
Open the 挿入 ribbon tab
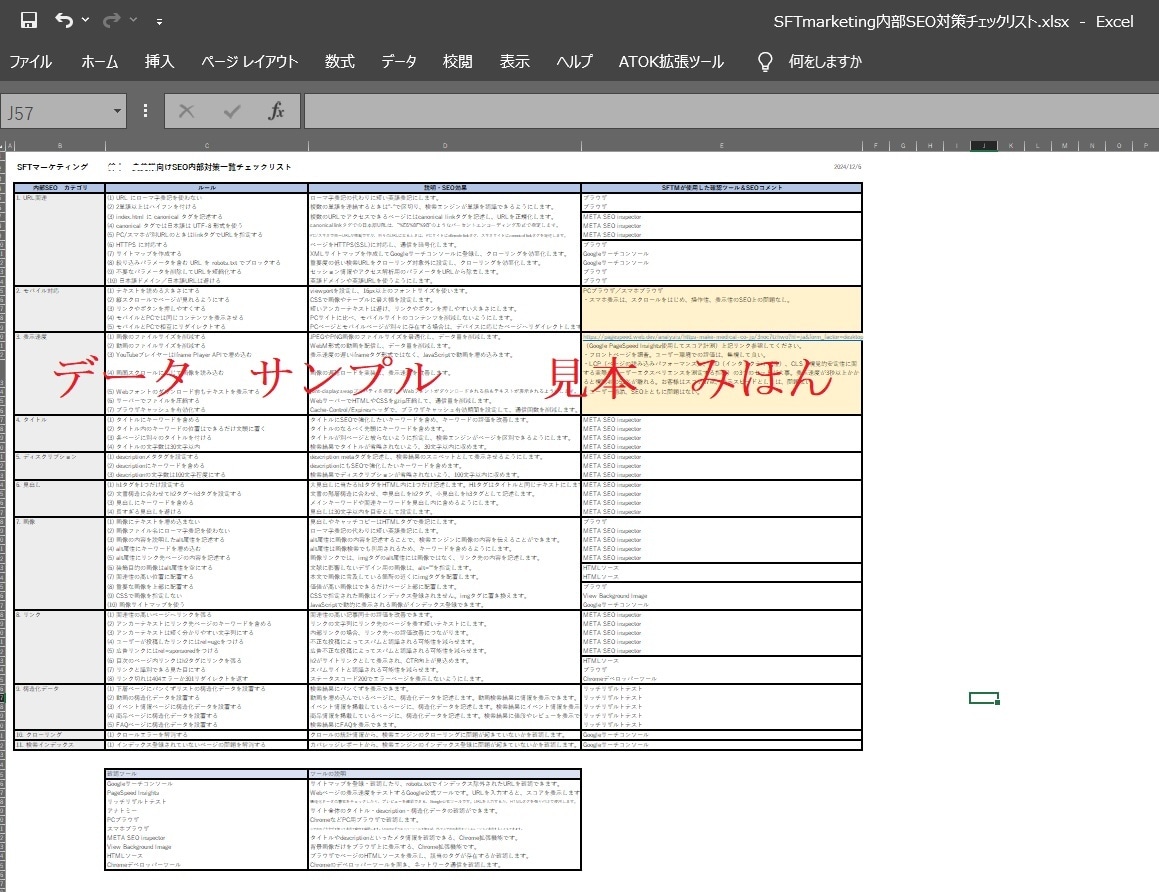(x=160, y=61)
